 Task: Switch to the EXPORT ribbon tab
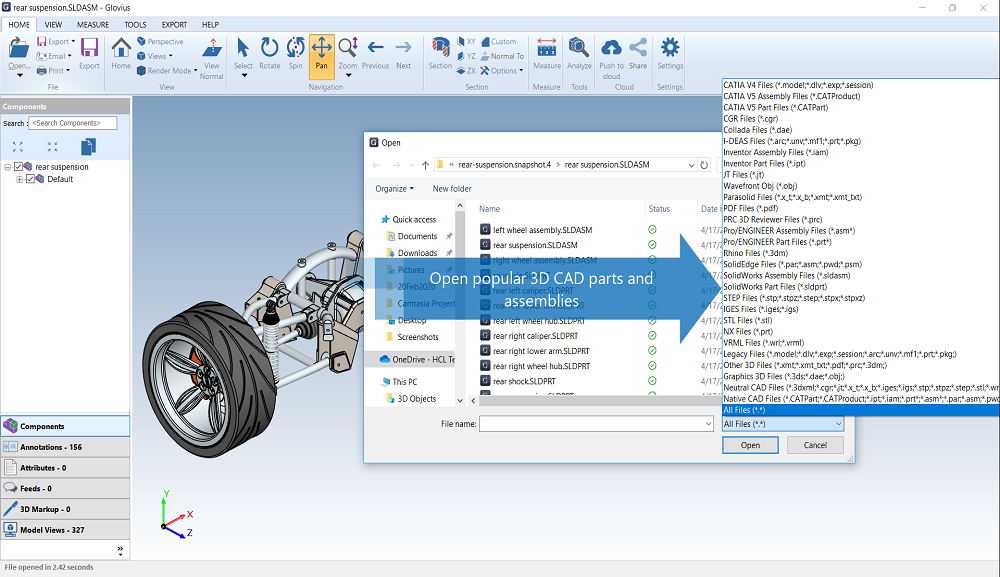174,25
